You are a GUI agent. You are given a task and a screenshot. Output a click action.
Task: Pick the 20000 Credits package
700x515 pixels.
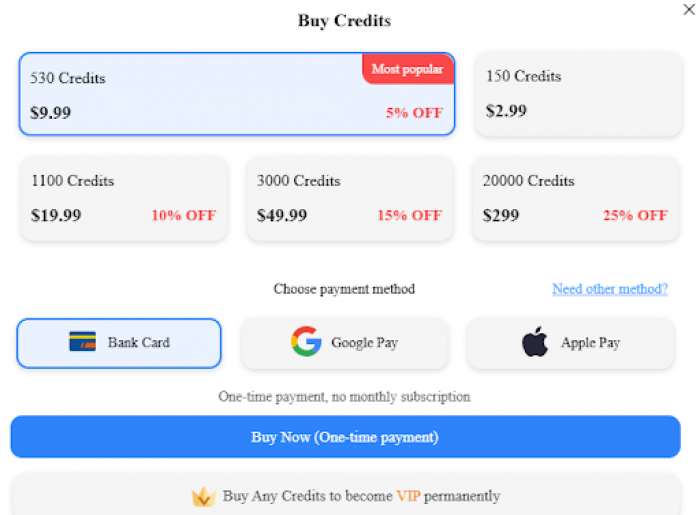[x=576, y=199]
